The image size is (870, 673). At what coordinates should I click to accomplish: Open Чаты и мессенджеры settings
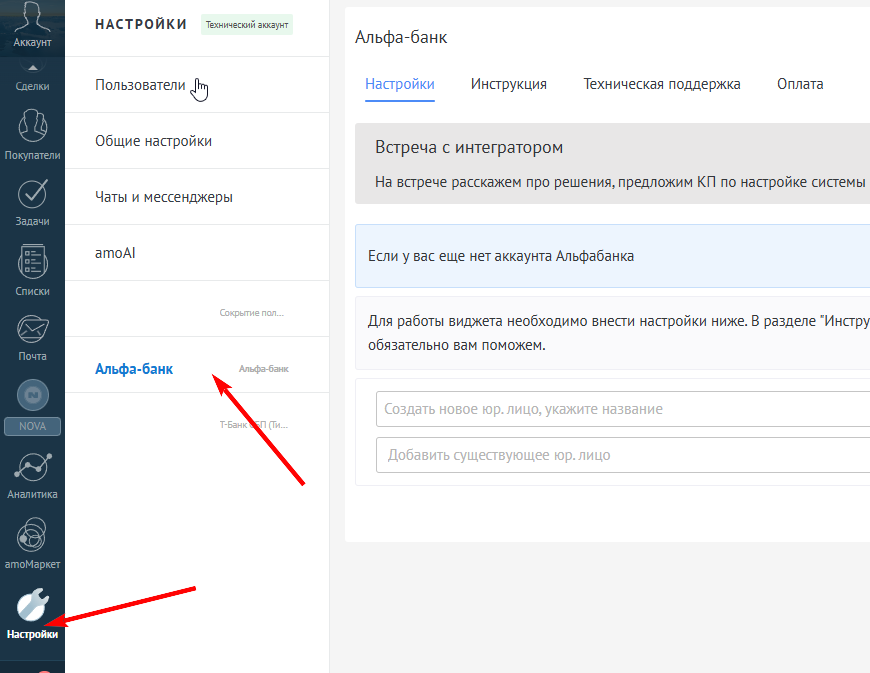click(163, 197)
